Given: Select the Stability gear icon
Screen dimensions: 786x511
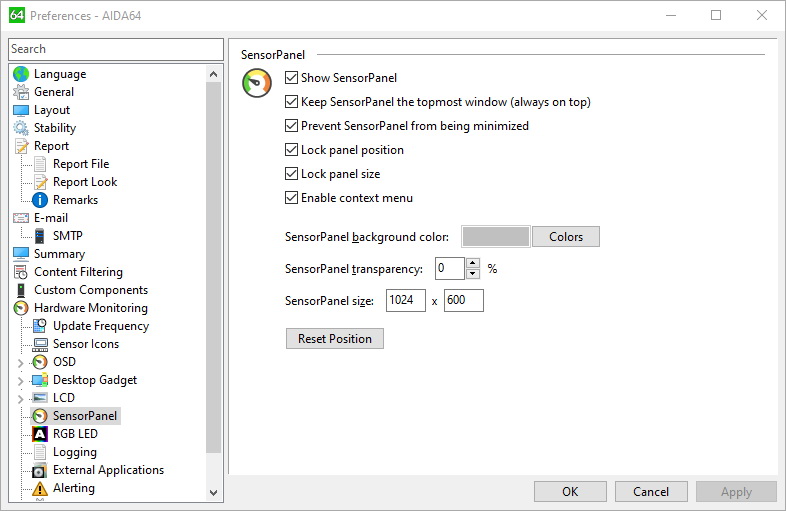Looking at the screenshot, I should click(x=21, y=128).
